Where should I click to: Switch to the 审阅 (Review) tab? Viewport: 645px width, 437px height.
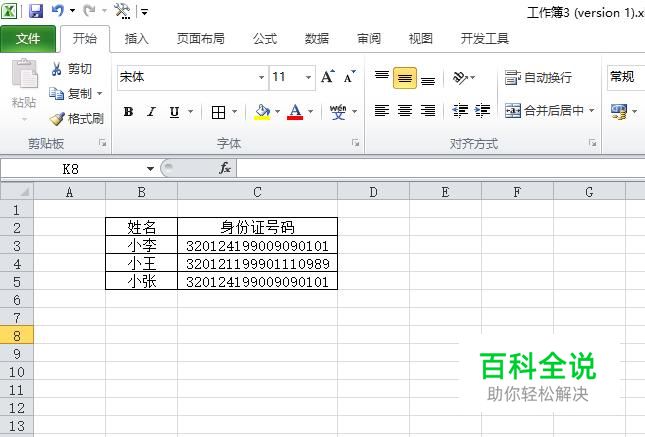369,39
